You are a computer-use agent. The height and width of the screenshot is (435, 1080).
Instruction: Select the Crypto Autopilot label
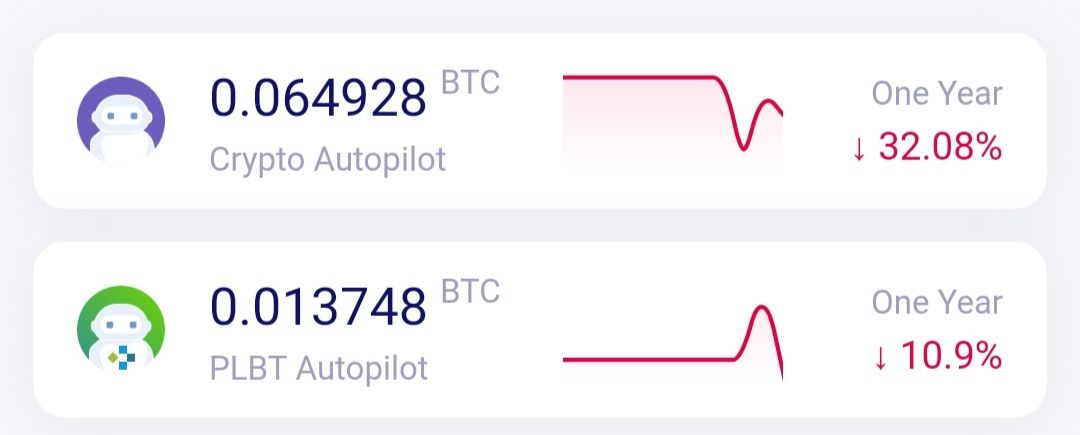(x=328, y=160)
